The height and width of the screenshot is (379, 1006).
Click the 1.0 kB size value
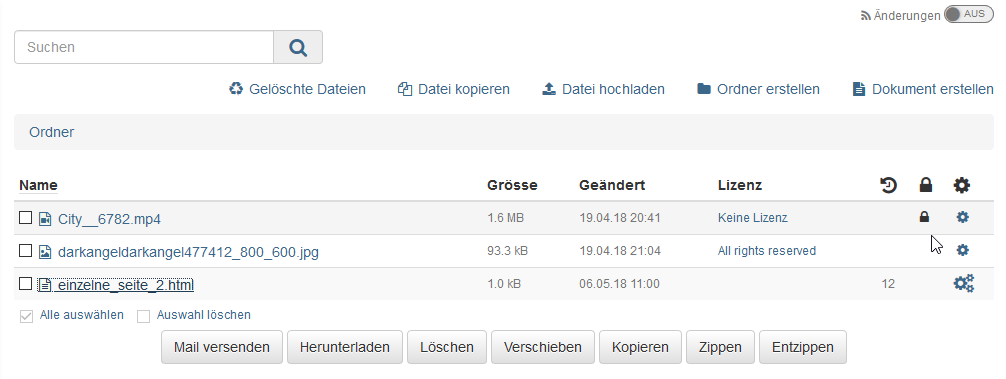pyautogui.click(x=504, y=283)
